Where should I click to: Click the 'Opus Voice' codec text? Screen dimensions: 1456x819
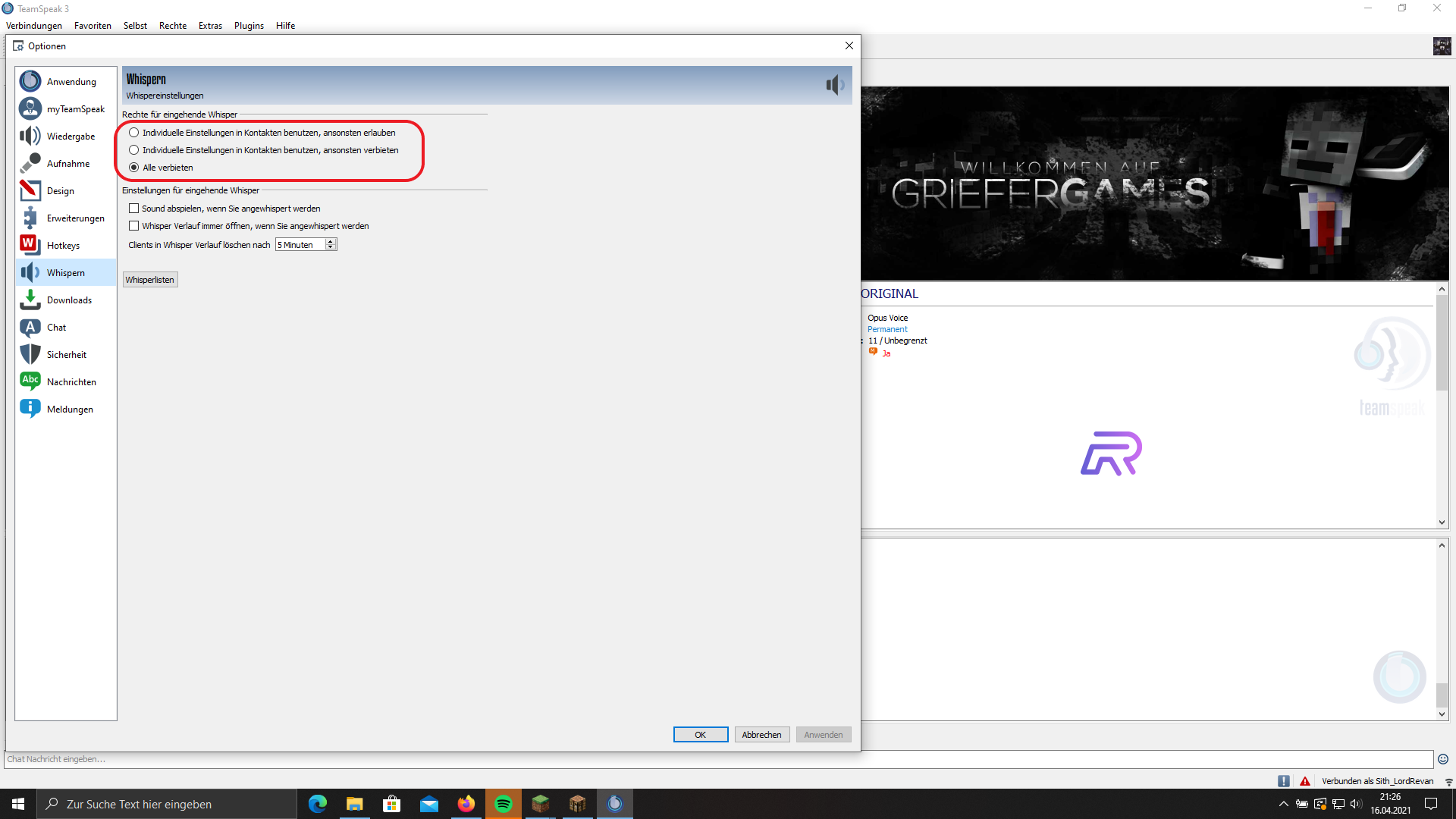[887, 318]
